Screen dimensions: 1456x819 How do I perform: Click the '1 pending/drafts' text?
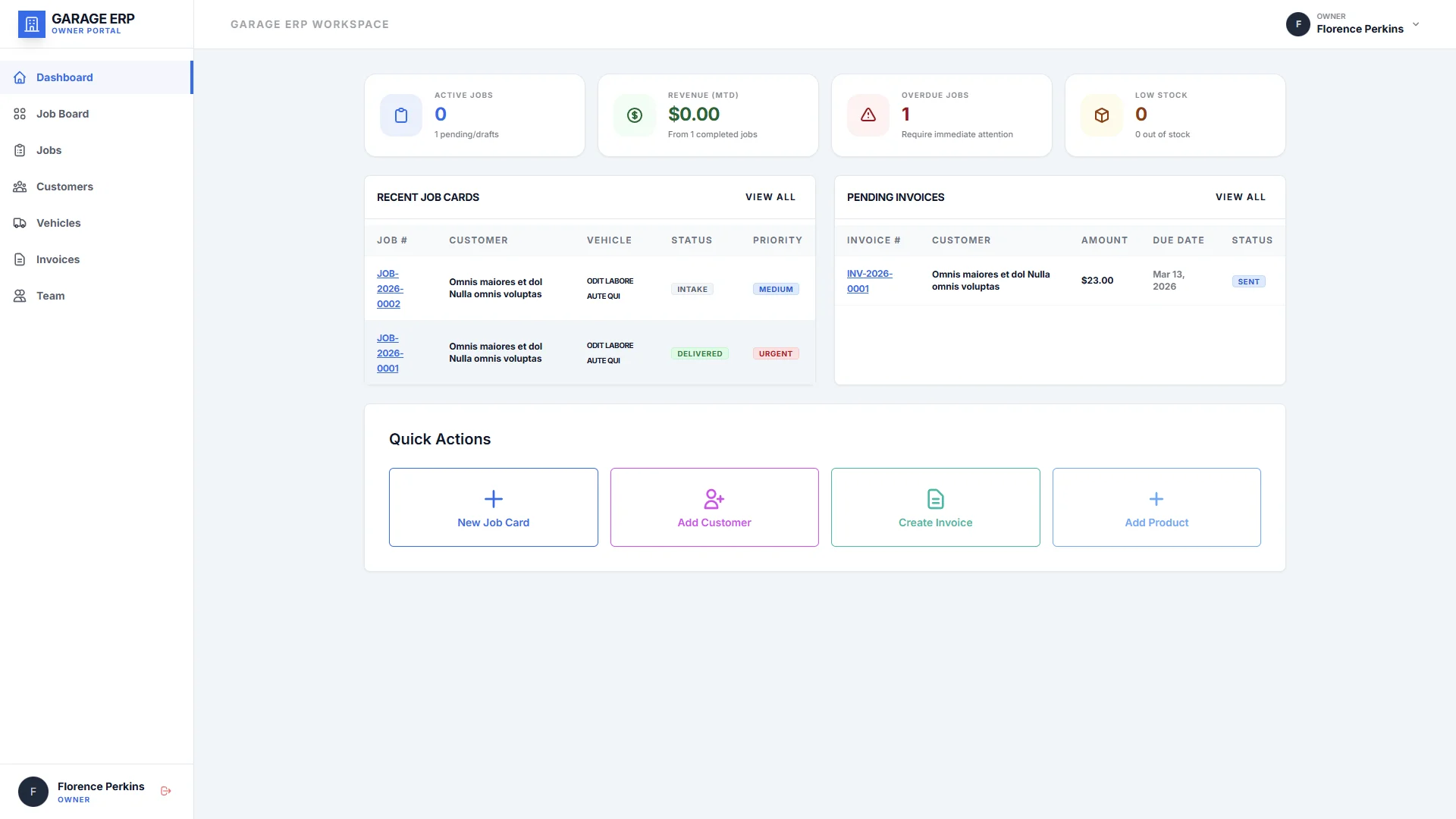[x=466, y=134]
